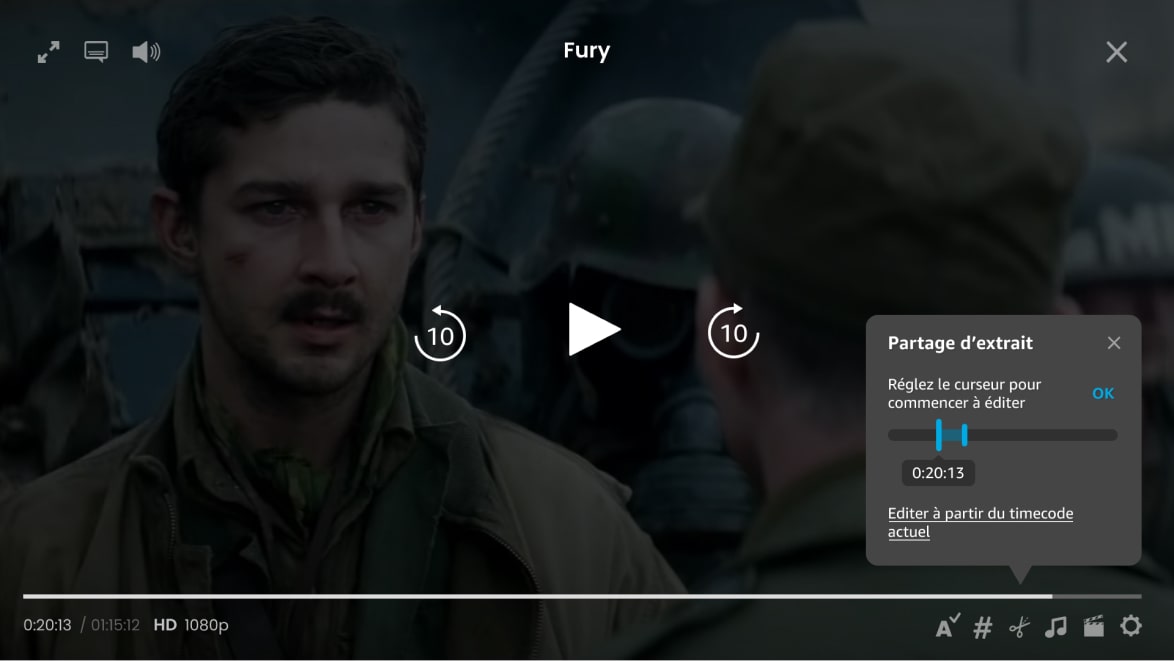This screenshot has width=1174, height=661.
Task: Confirm clip selection with OK
Action: coord(1103,394)
